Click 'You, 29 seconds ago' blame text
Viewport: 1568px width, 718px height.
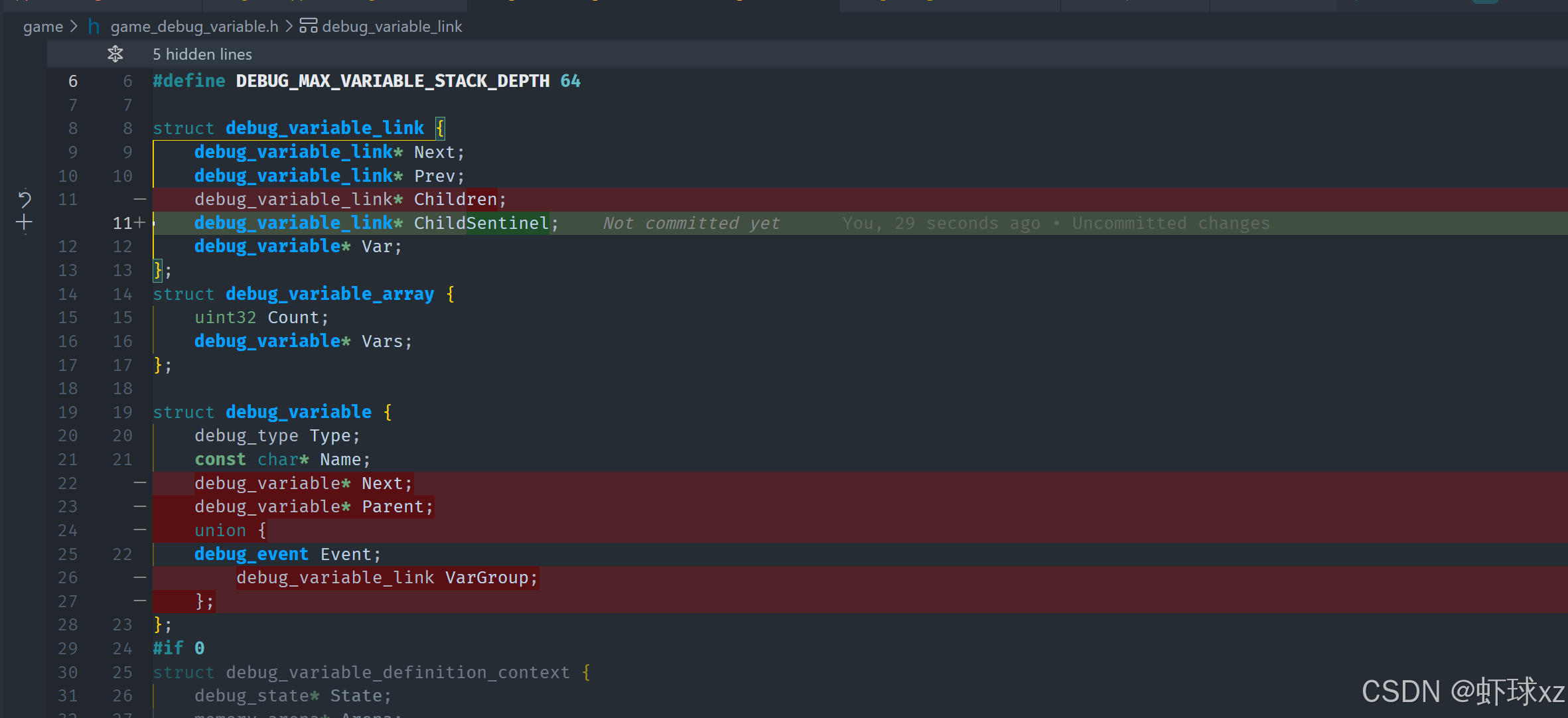[940, 223]
